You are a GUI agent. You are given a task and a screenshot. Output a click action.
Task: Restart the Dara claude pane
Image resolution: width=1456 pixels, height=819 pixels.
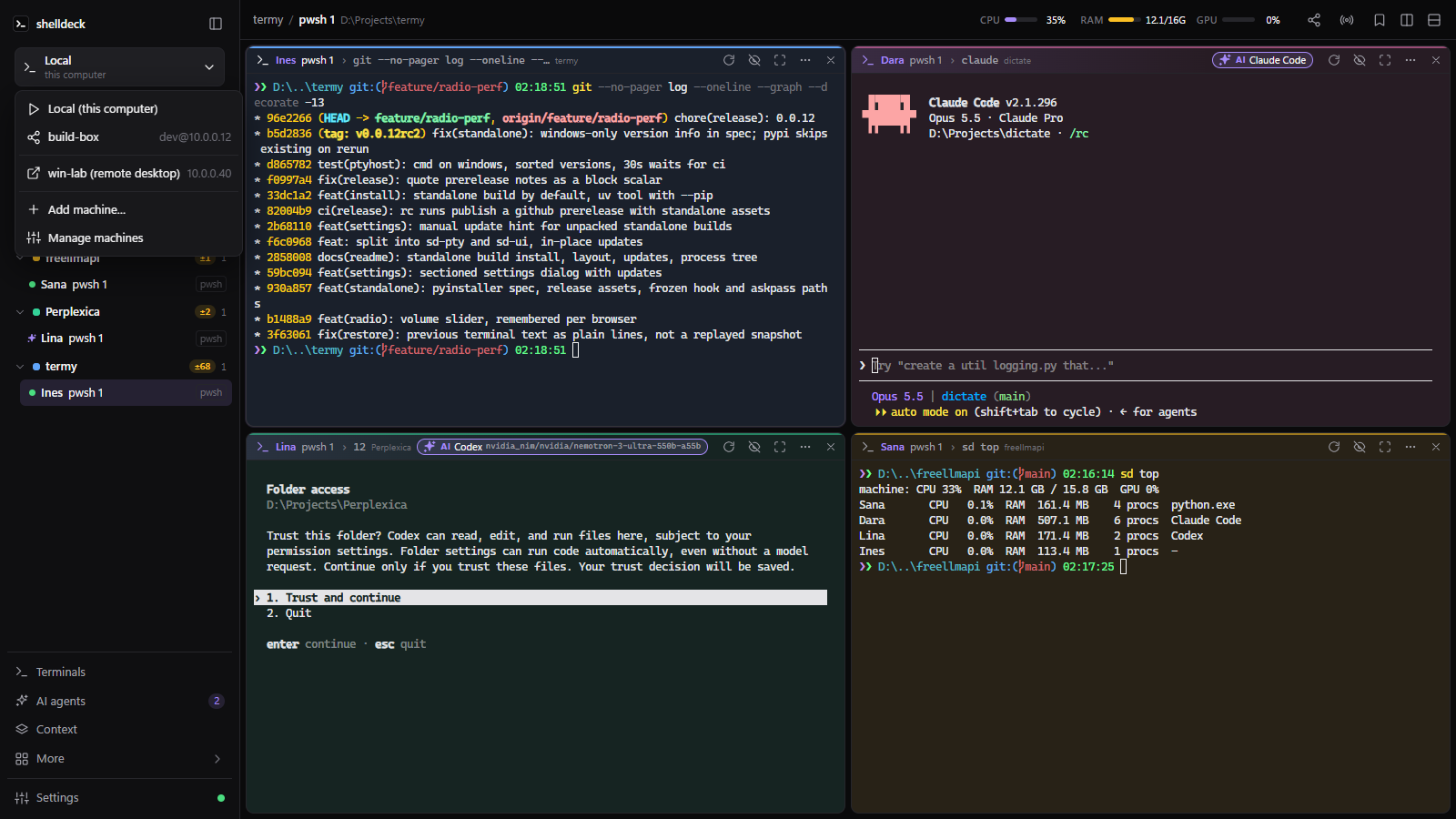pos(1334,60)
